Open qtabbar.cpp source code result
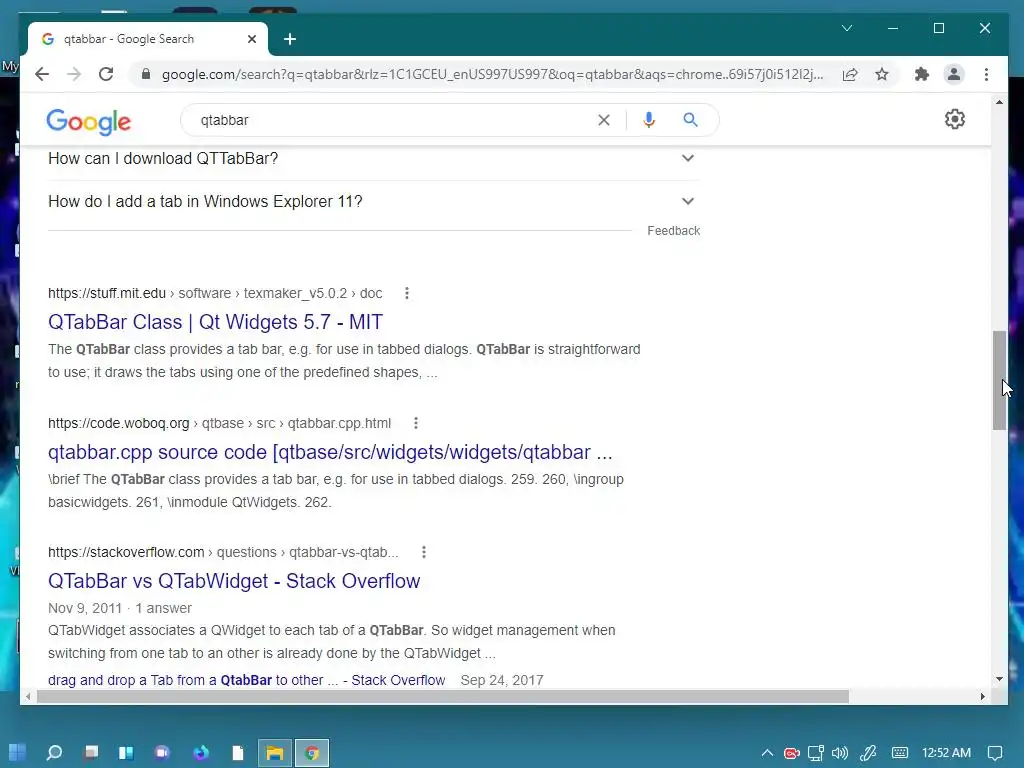The width and height of the screenshot is (1024, 768). coord(330,452)
